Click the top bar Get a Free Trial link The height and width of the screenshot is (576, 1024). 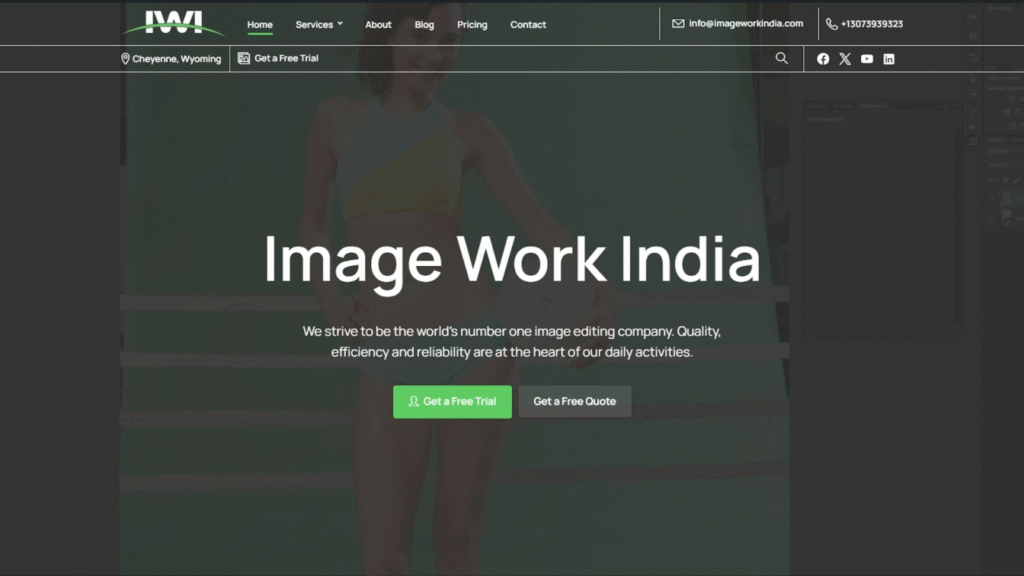pos(286,59)
